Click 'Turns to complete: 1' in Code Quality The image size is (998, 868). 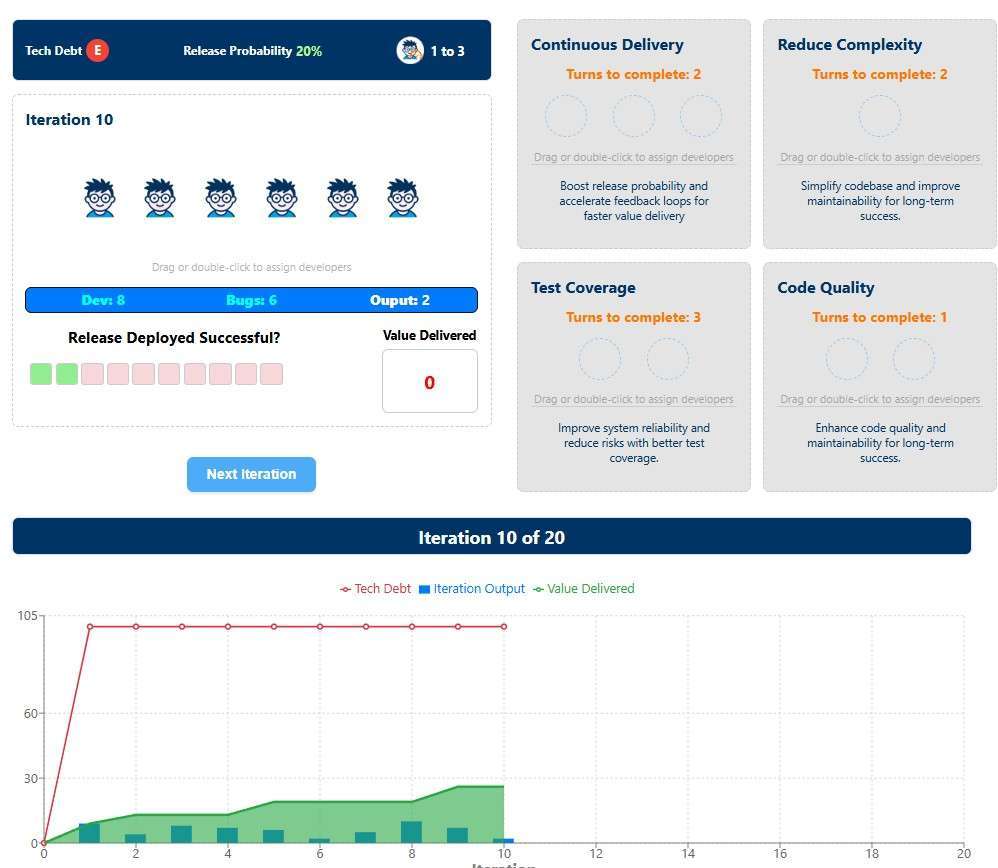click(880, 317)
